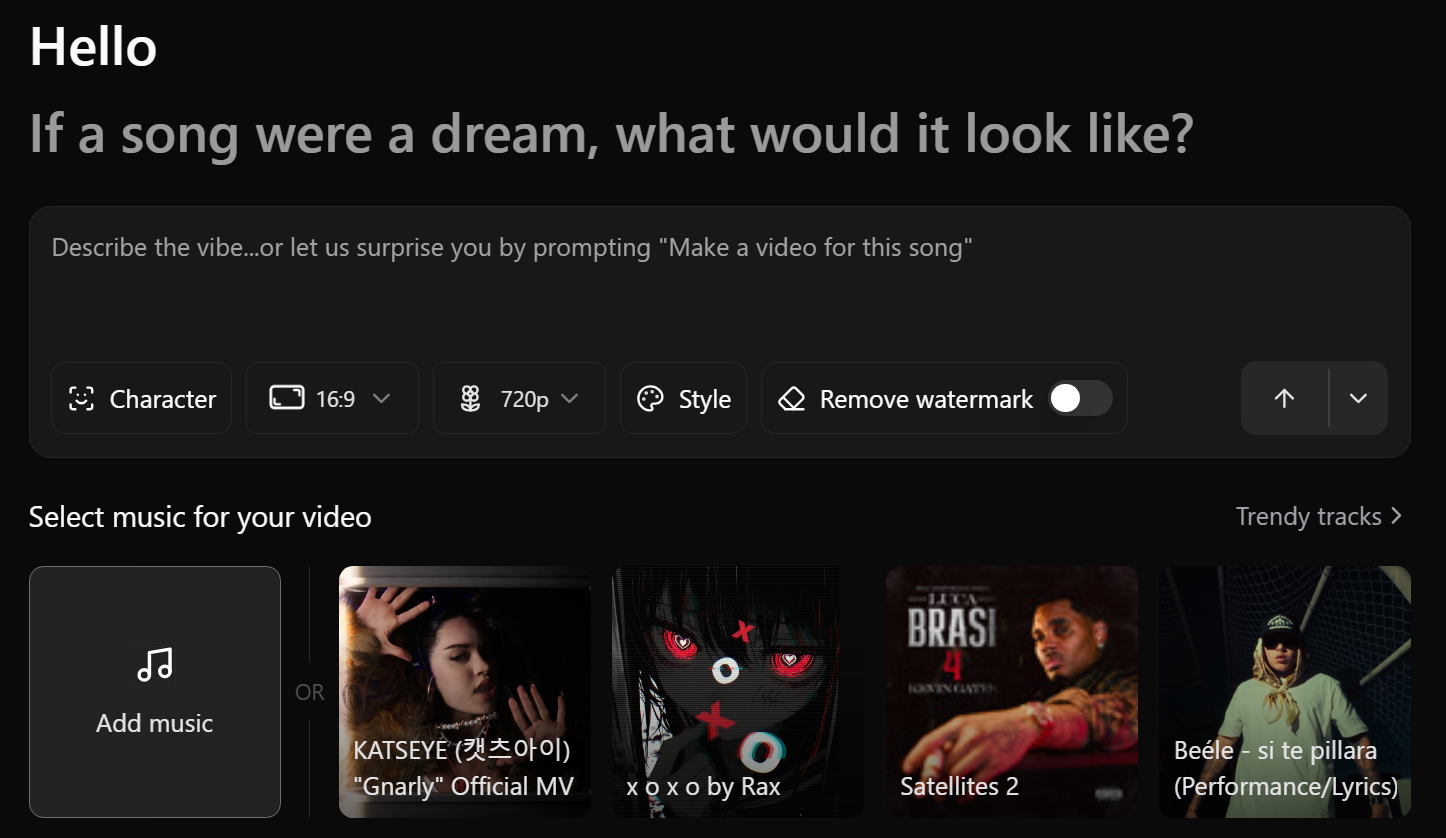Screen dimensions: 1446x838
Task: Expand the 16:9 aspect ratio dropdown
Action: click(x=381, y=398)
